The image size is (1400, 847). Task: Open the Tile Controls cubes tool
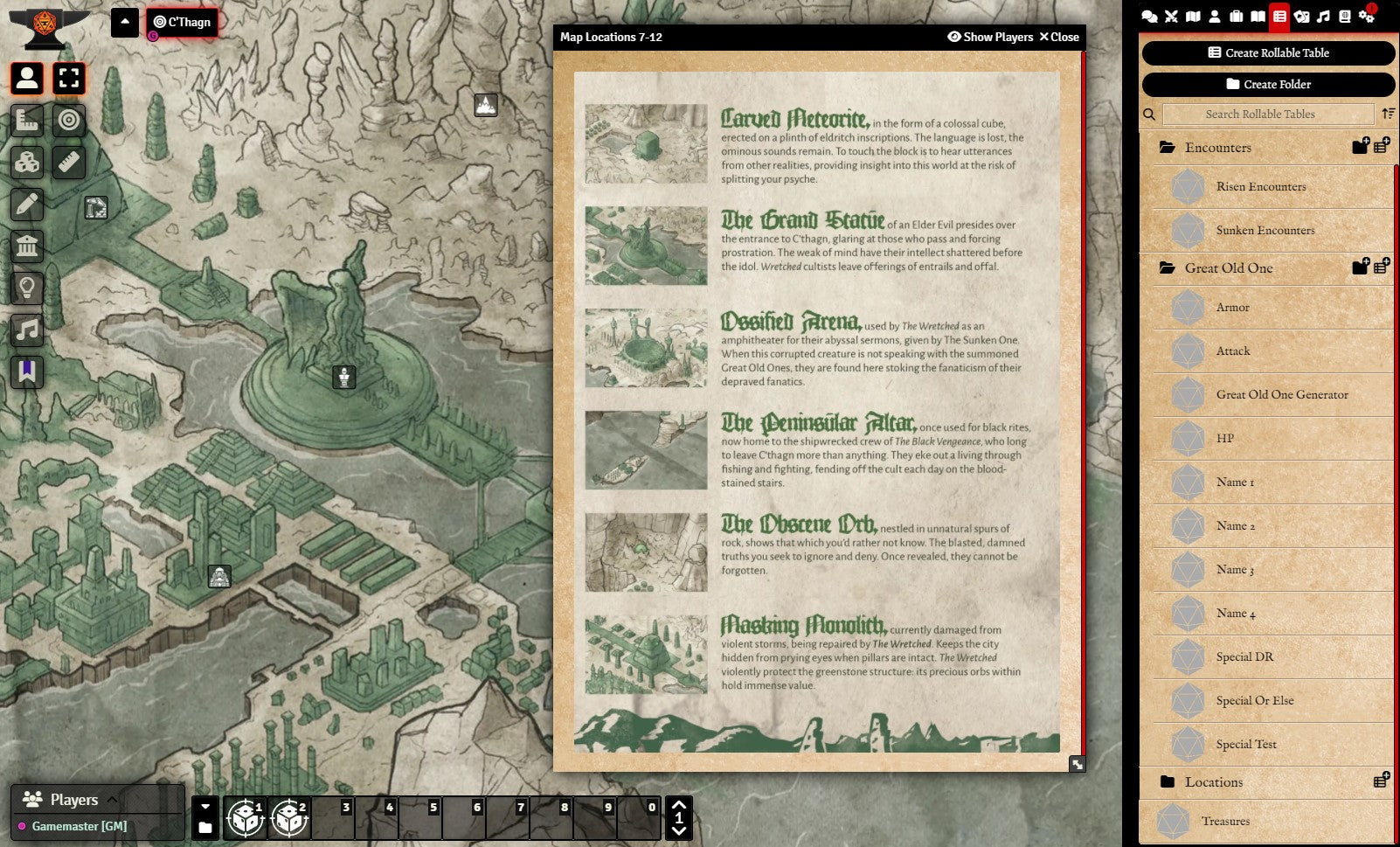click(27, 162)
